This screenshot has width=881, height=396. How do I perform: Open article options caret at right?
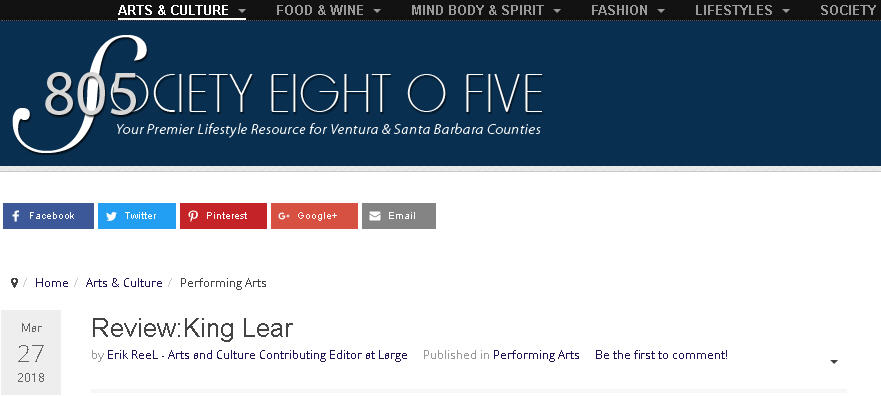(x=834, y=362)
